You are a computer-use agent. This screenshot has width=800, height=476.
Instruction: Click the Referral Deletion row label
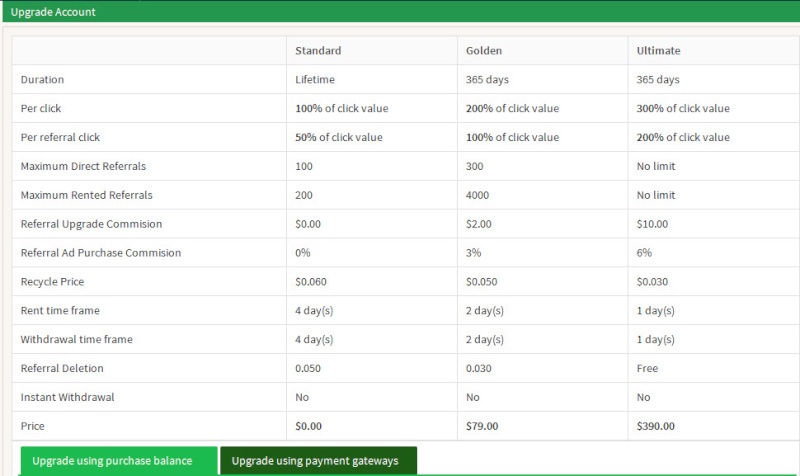[62, 368]
